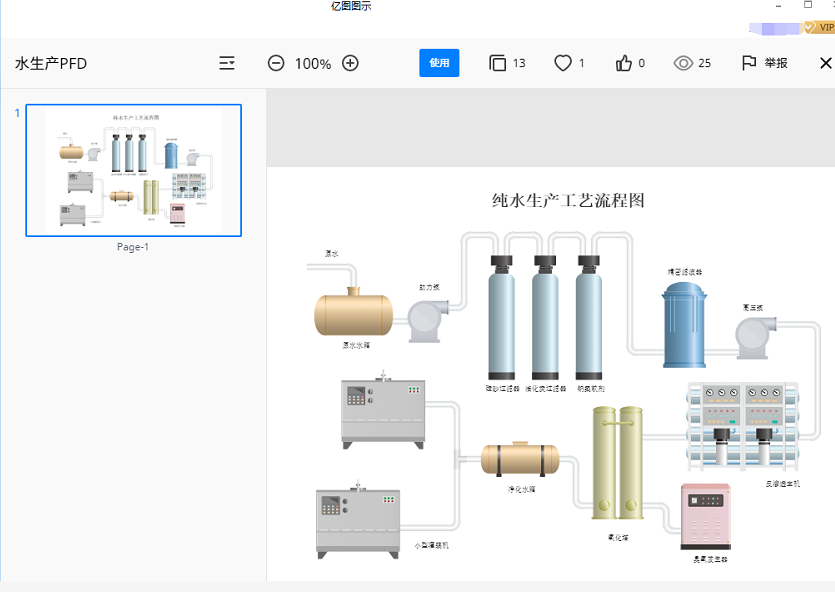
Task: Click the blue 使用 button
Action: pos(439,63)
